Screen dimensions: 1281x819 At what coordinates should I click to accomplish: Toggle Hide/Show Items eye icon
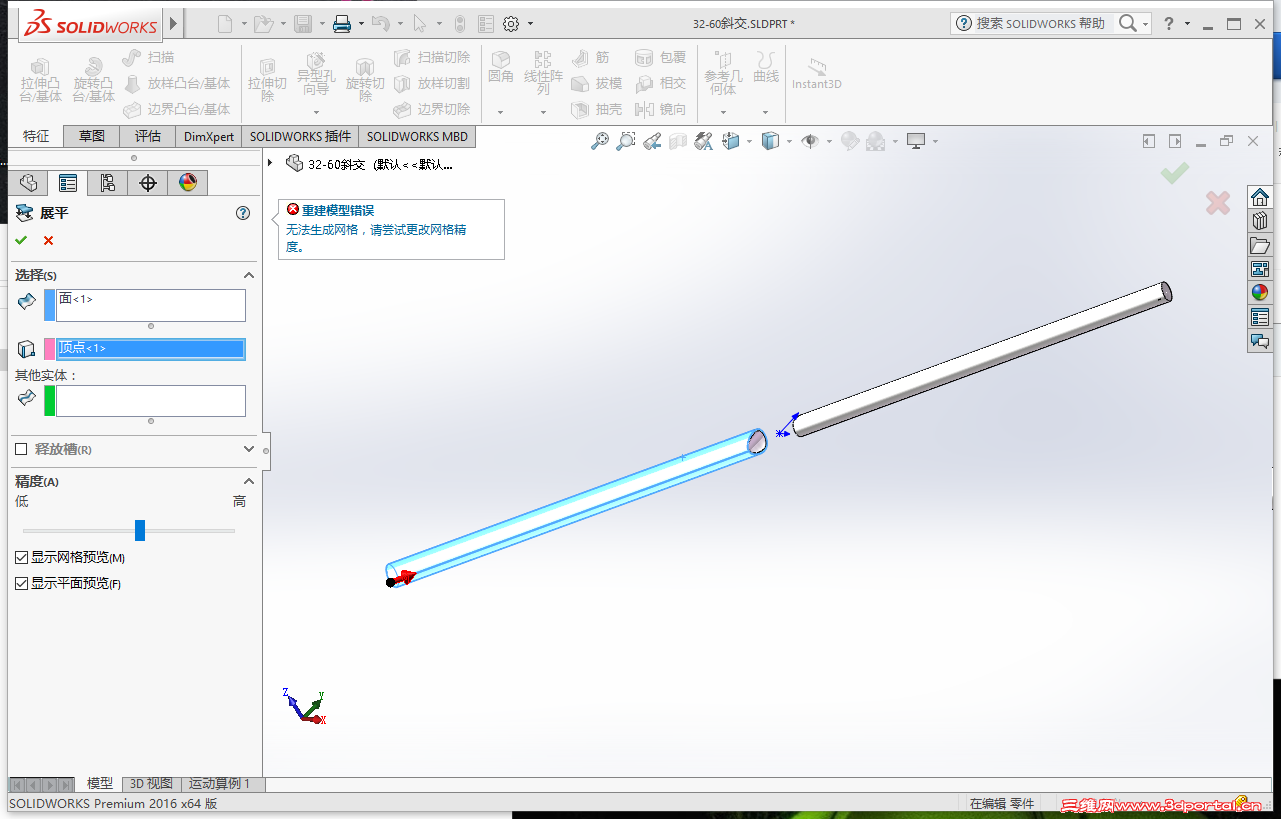(810, 142)
